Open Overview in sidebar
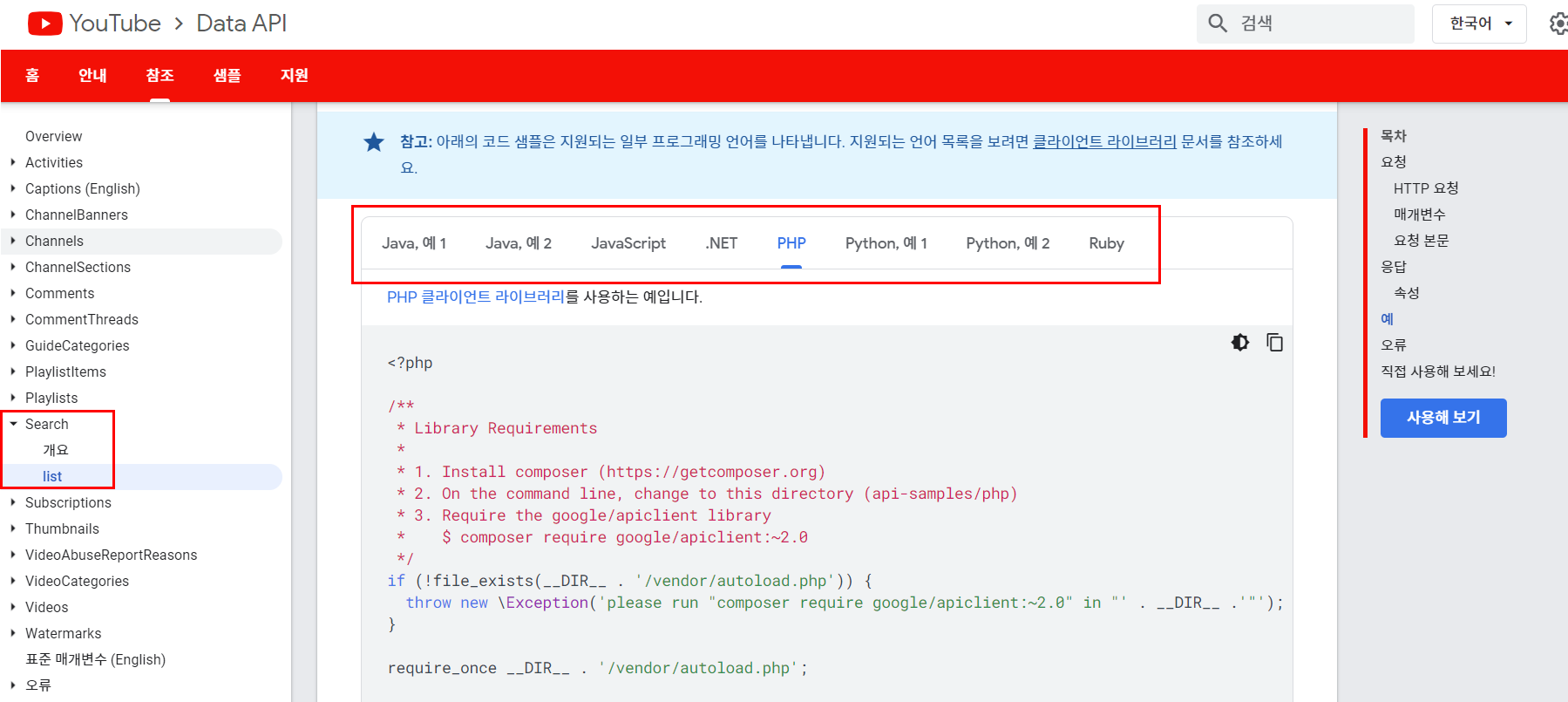The height and width of the screenshot is (702, 1568). [54, 137]
